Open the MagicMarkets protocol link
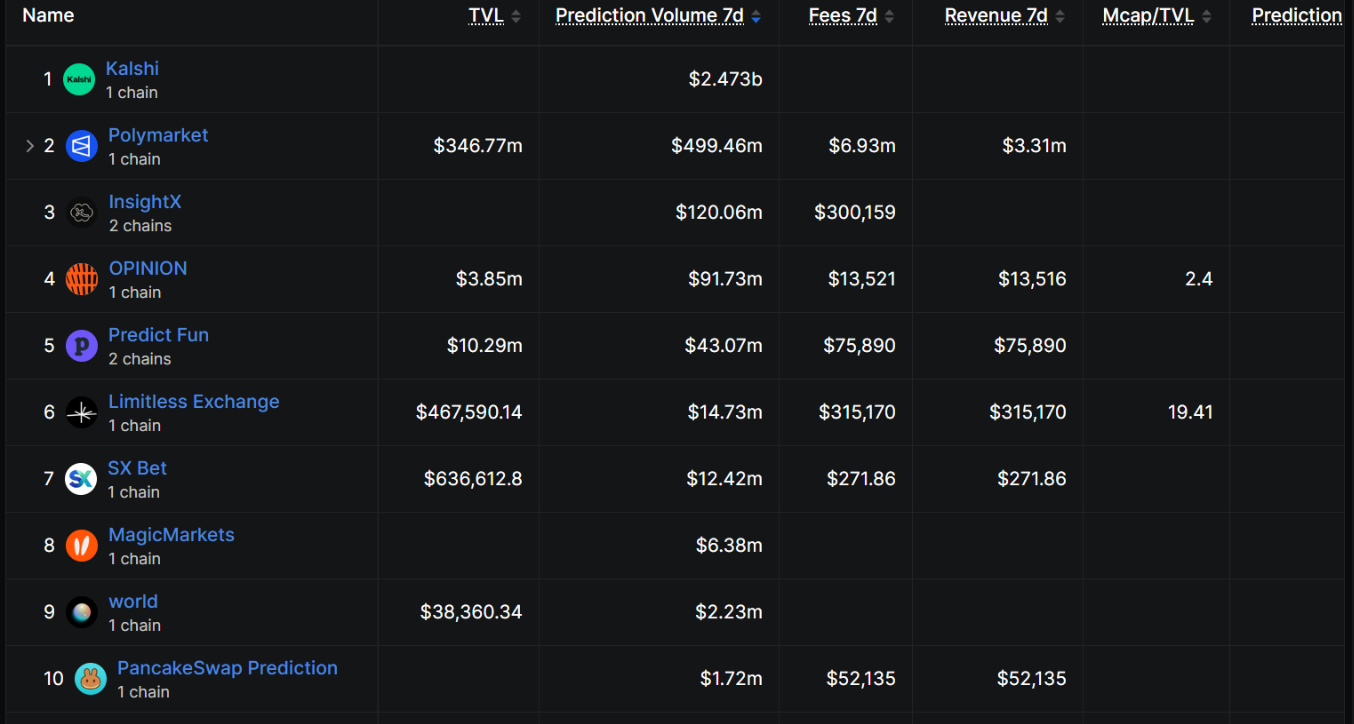1354x724 pixels. coord(171,535)
